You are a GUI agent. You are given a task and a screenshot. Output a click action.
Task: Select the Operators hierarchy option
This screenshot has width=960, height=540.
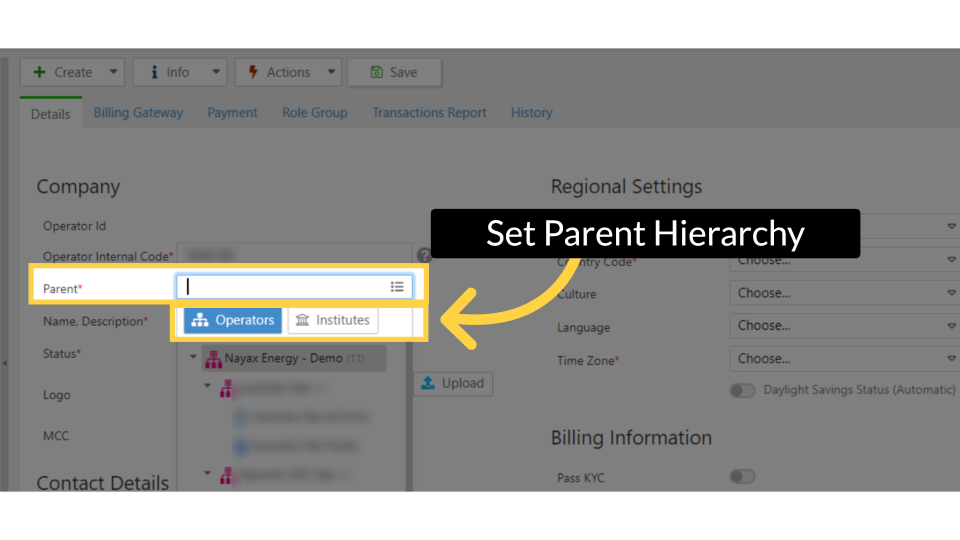point(233,320)
